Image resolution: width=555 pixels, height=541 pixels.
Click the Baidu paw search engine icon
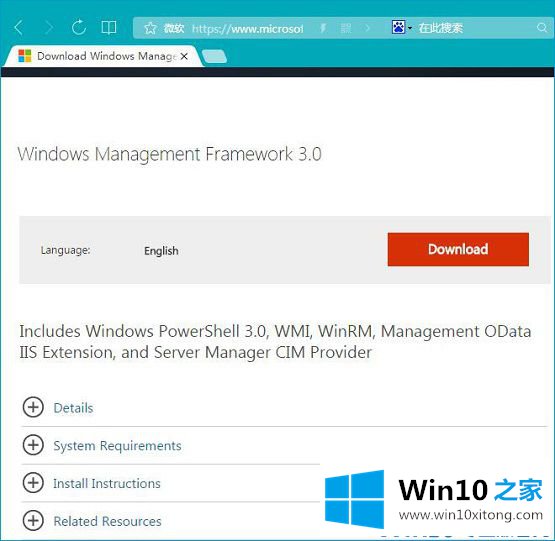tap(398, 27)
